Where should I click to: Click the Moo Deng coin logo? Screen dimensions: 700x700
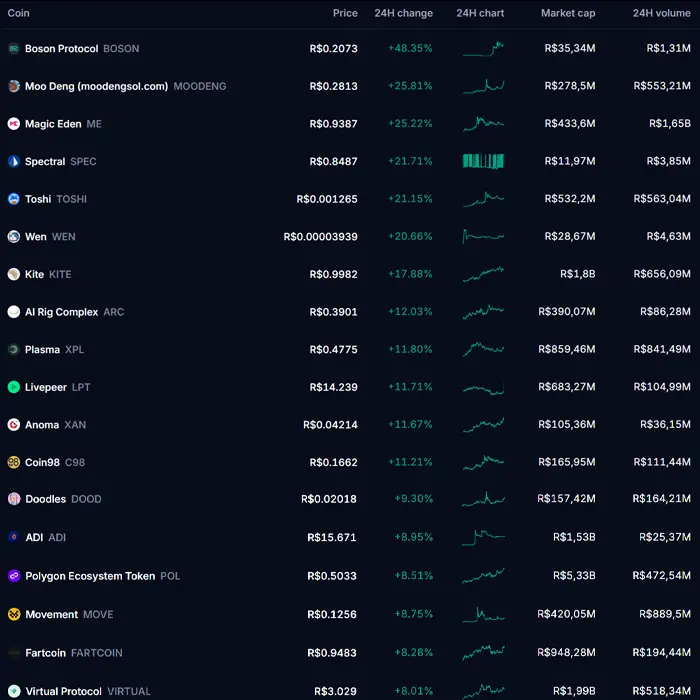coord(14,86)
